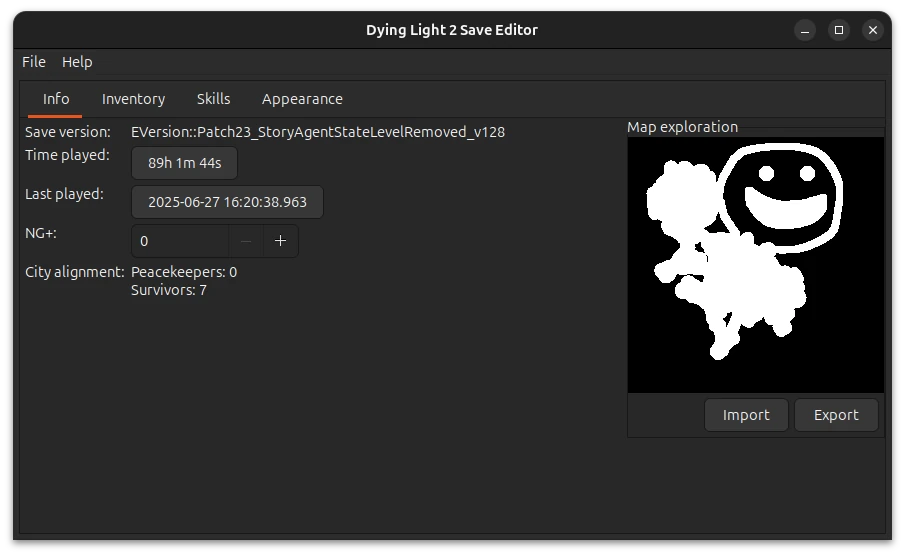Change the last played date value
This screenshot has height=556, width=905.
pos(227,202)
